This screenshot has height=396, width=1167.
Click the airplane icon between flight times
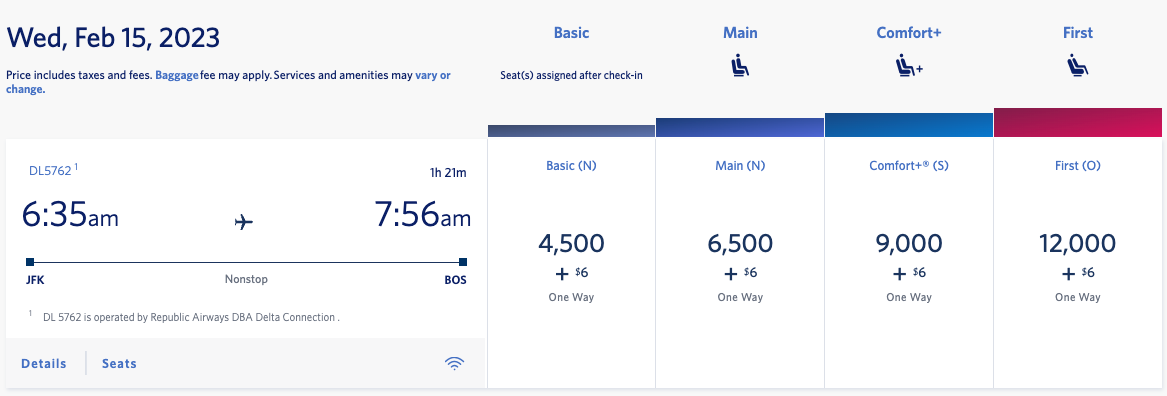click(x=243, y=222)
